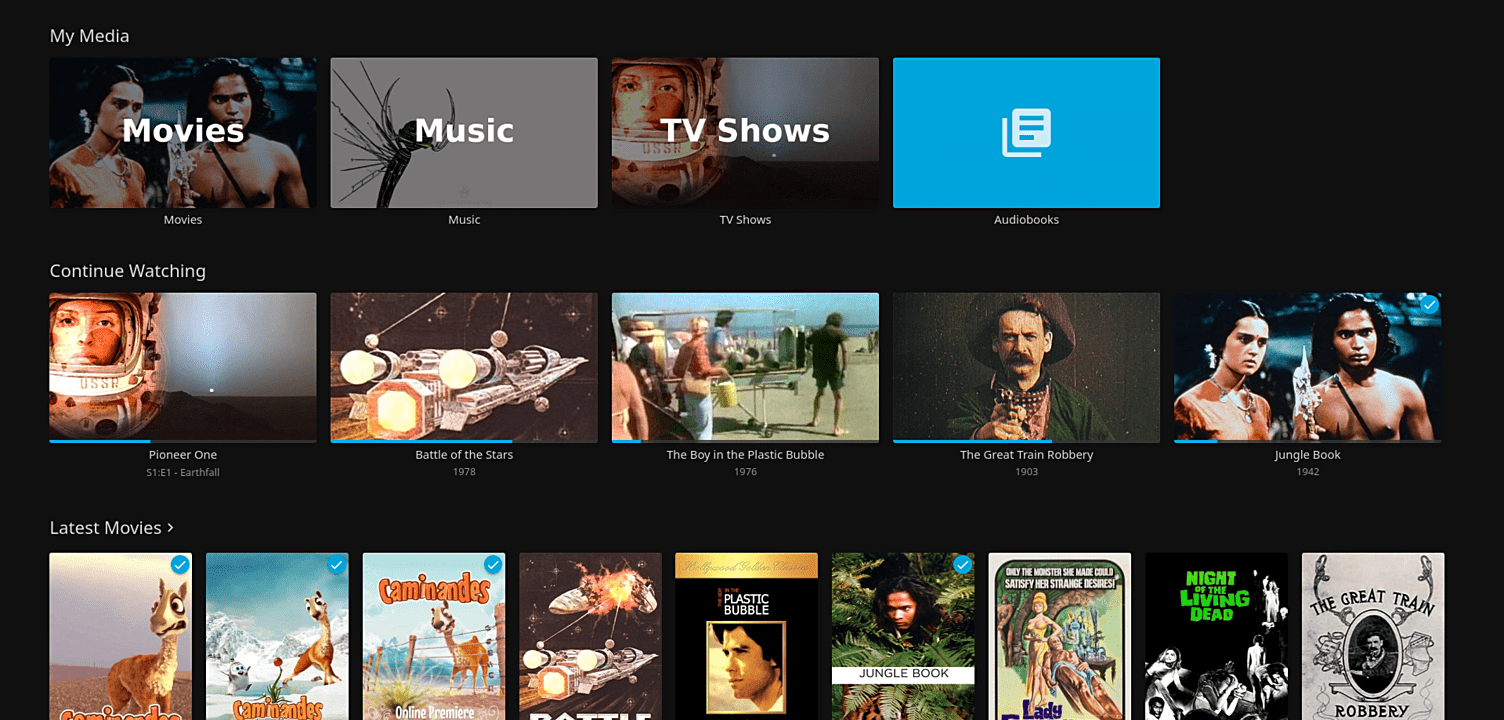Screen dimensions: 1504x720
Task: Click the 'Jungle Book' title under Continue Watching
Action: pos(1307,455)
